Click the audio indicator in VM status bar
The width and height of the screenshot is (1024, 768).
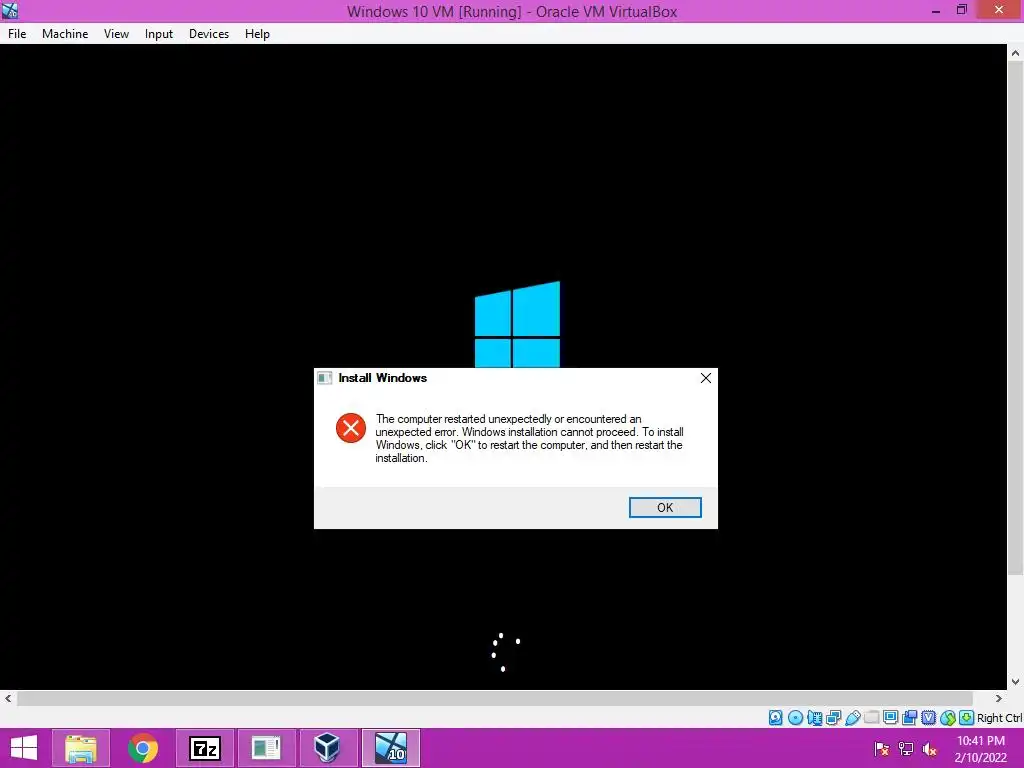pos(814,718)
